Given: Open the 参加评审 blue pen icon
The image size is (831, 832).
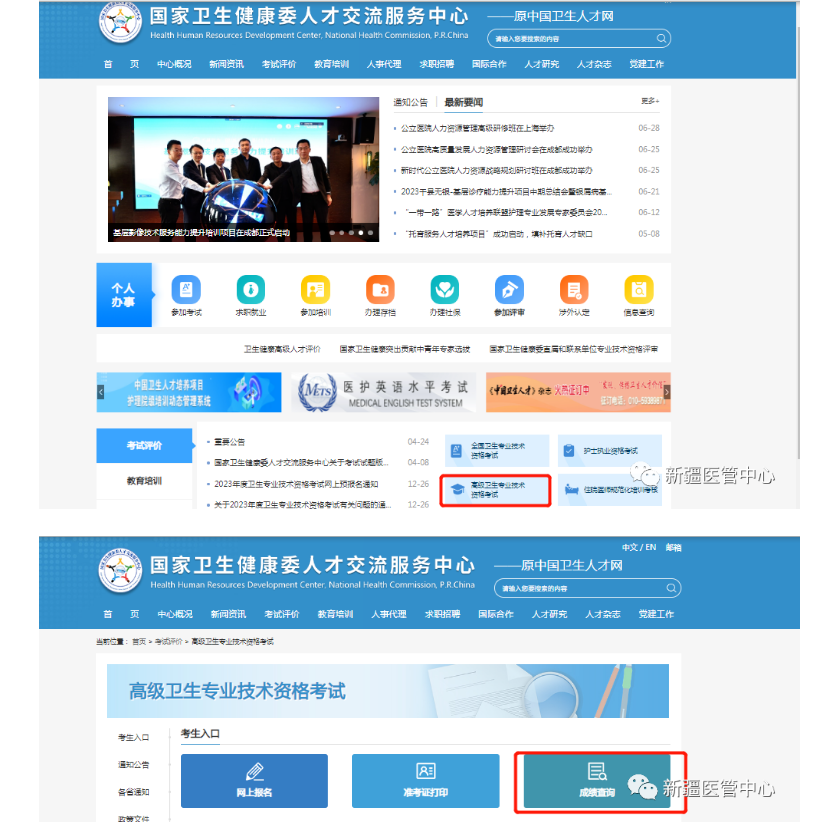Looking at the screenshot, I should [x=509, y=290].
